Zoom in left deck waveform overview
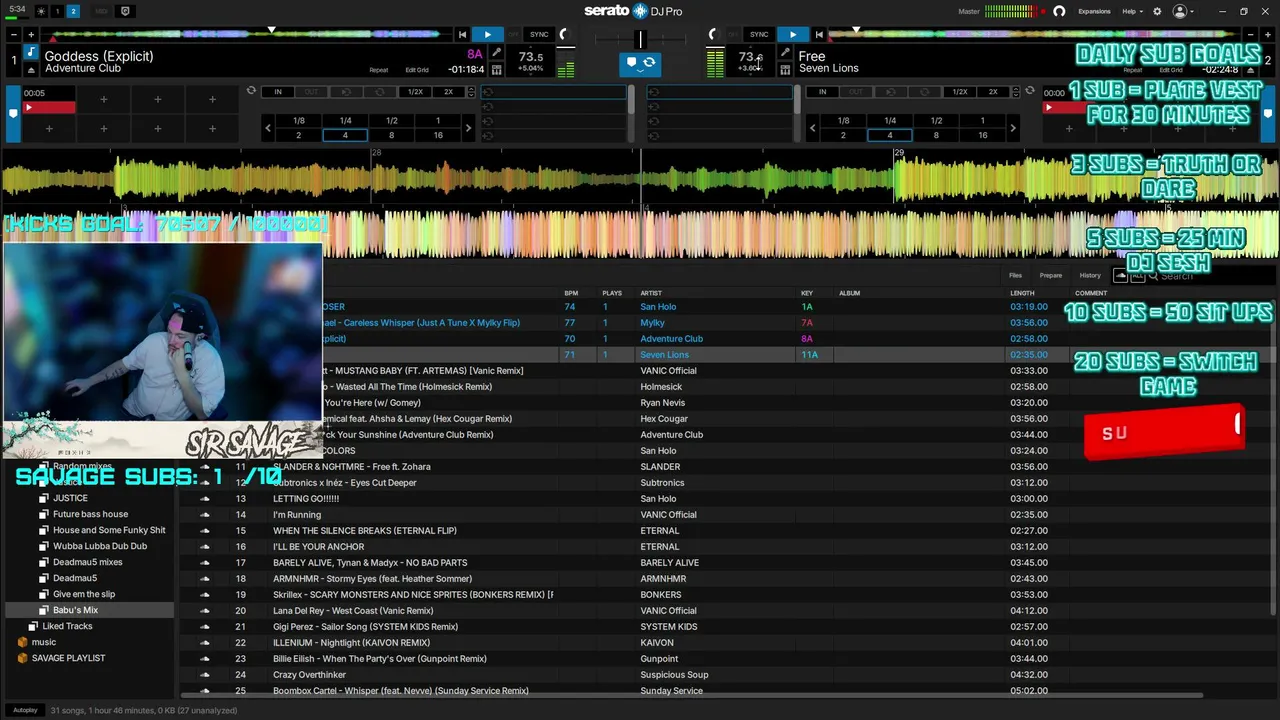1280x720 pixels. pyautogui.click(x=31, y=34)
